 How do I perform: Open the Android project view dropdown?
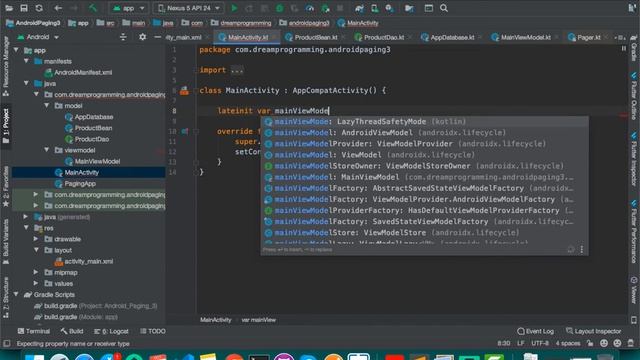38,37
